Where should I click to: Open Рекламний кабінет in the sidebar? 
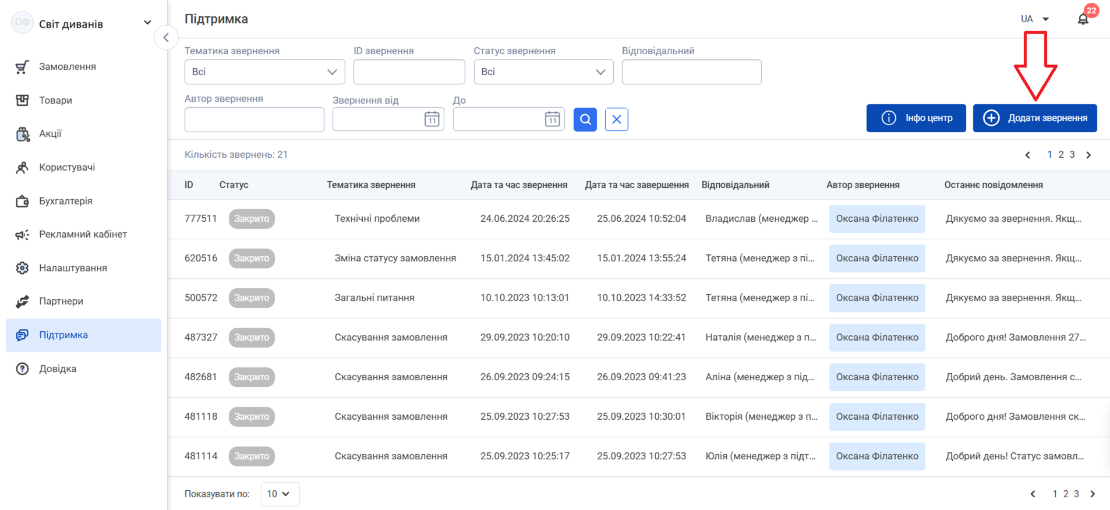(x=84, y=234)
